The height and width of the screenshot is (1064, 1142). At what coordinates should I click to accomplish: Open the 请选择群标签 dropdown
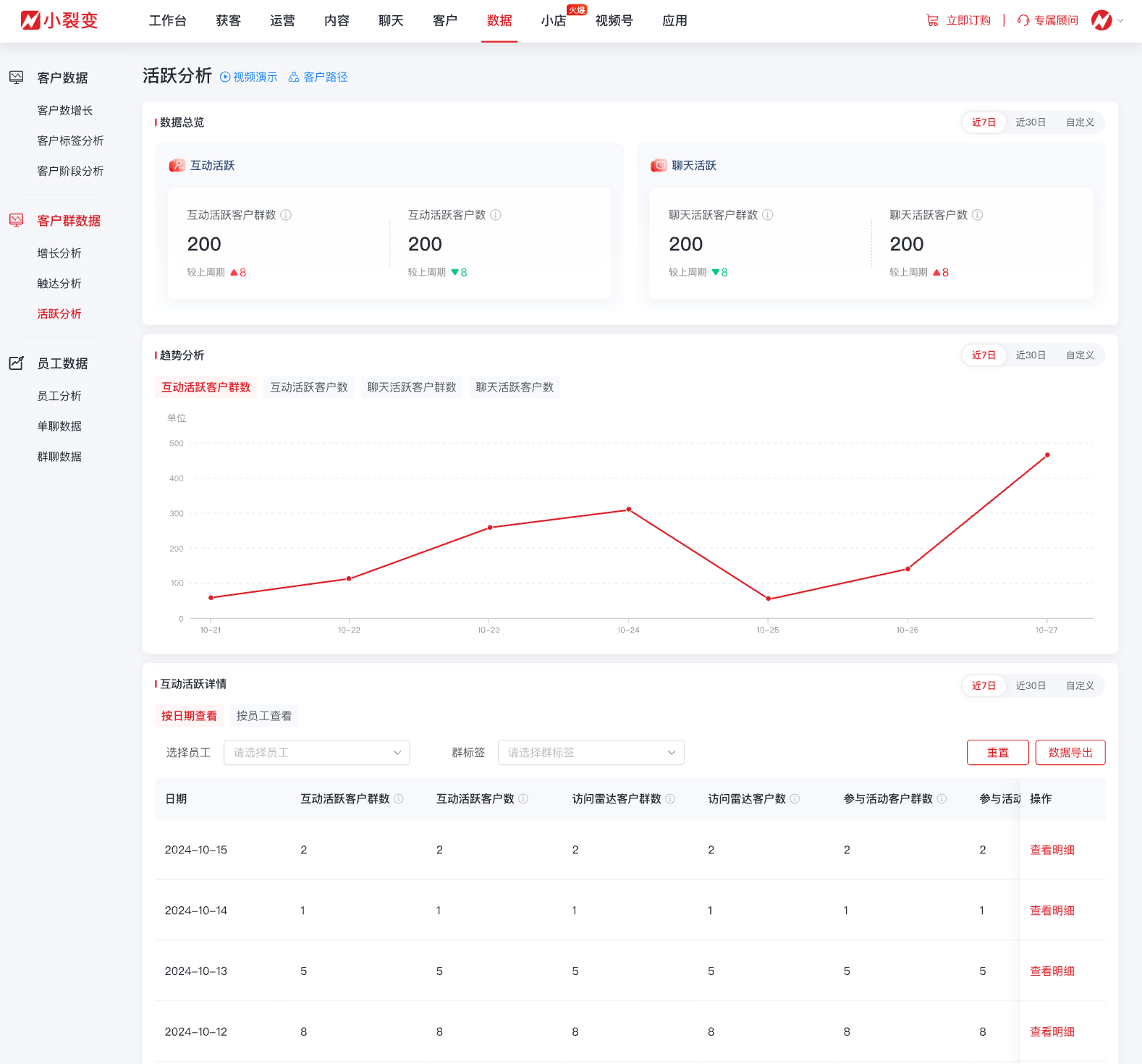(x=591, y=753)
